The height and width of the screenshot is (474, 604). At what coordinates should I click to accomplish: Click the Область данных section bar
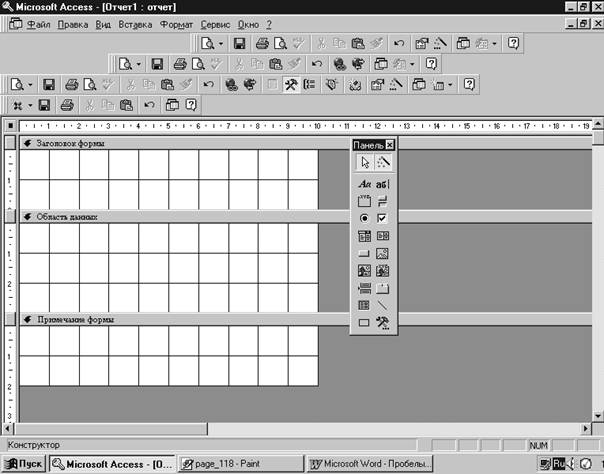(305, 217)
